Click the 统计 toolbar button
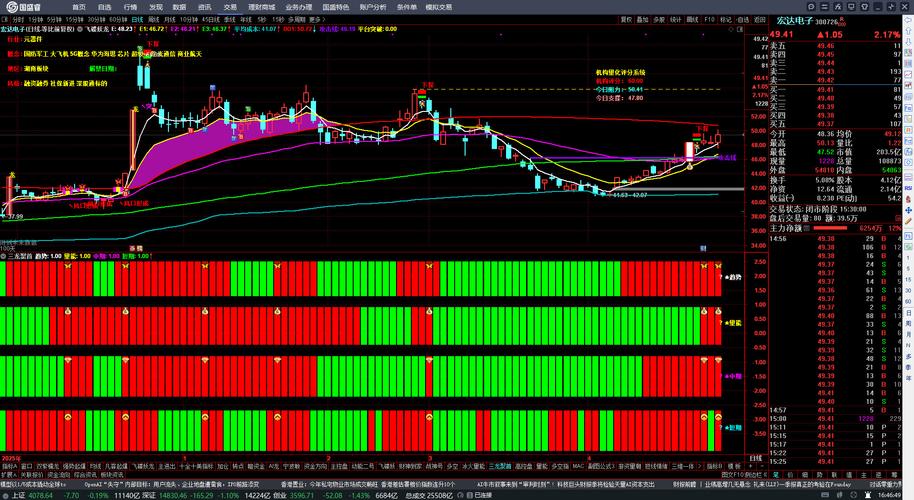Screen dimensions: 914x500 pos(676,19)
